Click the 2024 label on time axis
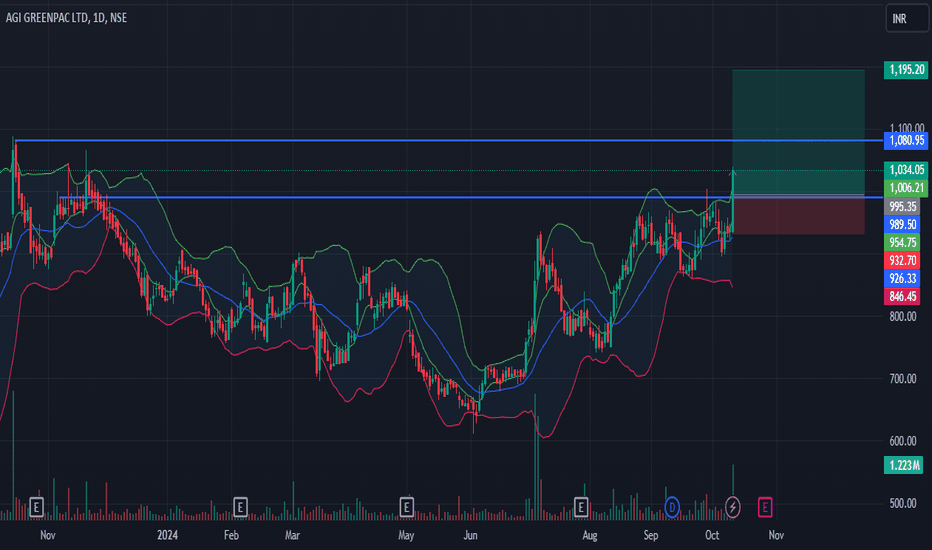Screen dimensions: 932x550 click(168, 535)
